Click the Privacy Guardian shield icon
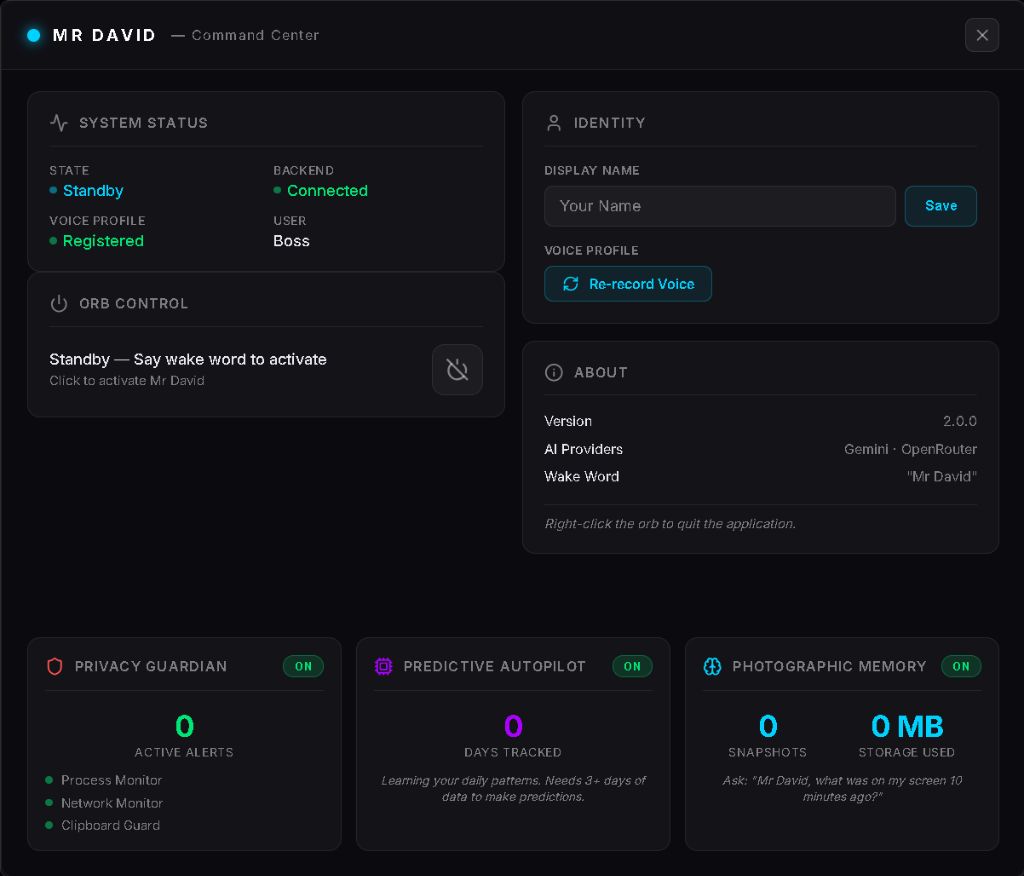Image resolution: width=1024 pixels, height=876 pixels. (x=55, y=666)
